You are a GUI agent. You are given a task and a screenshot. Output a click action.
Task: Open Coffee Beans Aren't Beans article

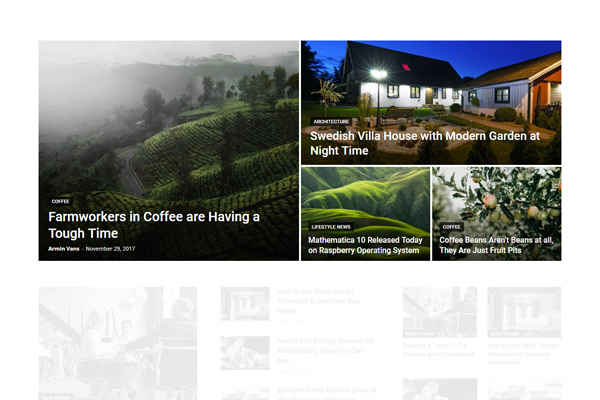pos(496,245)
